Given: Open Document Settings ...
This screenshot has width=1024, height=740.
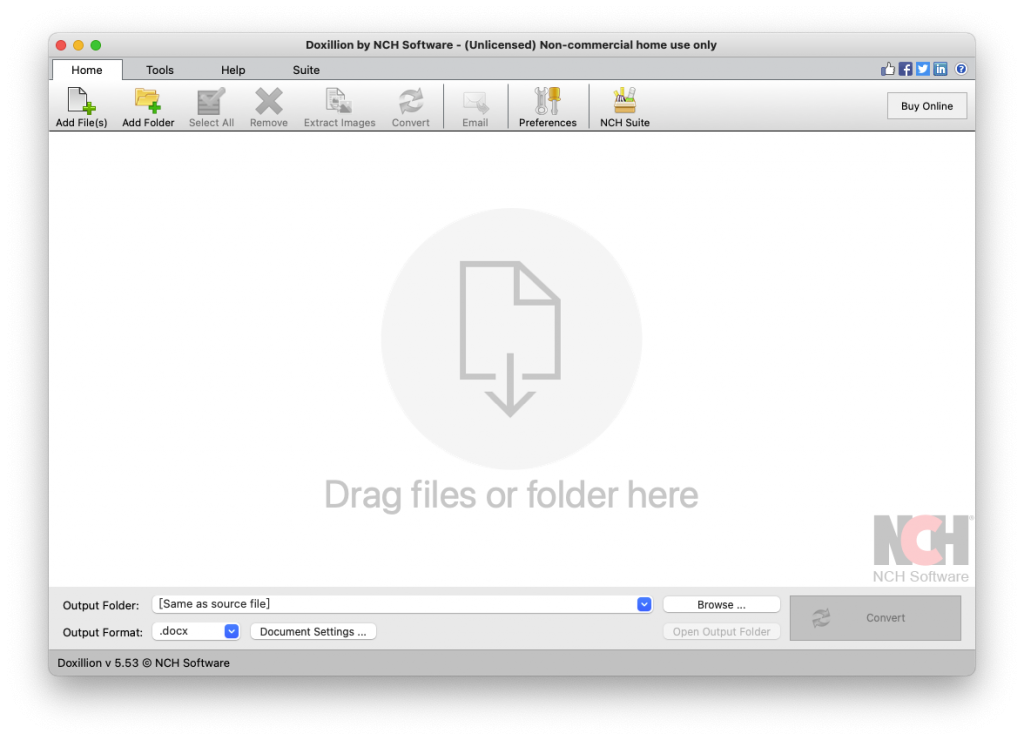Looking at the screenshot, I should [x=313, y=632].
